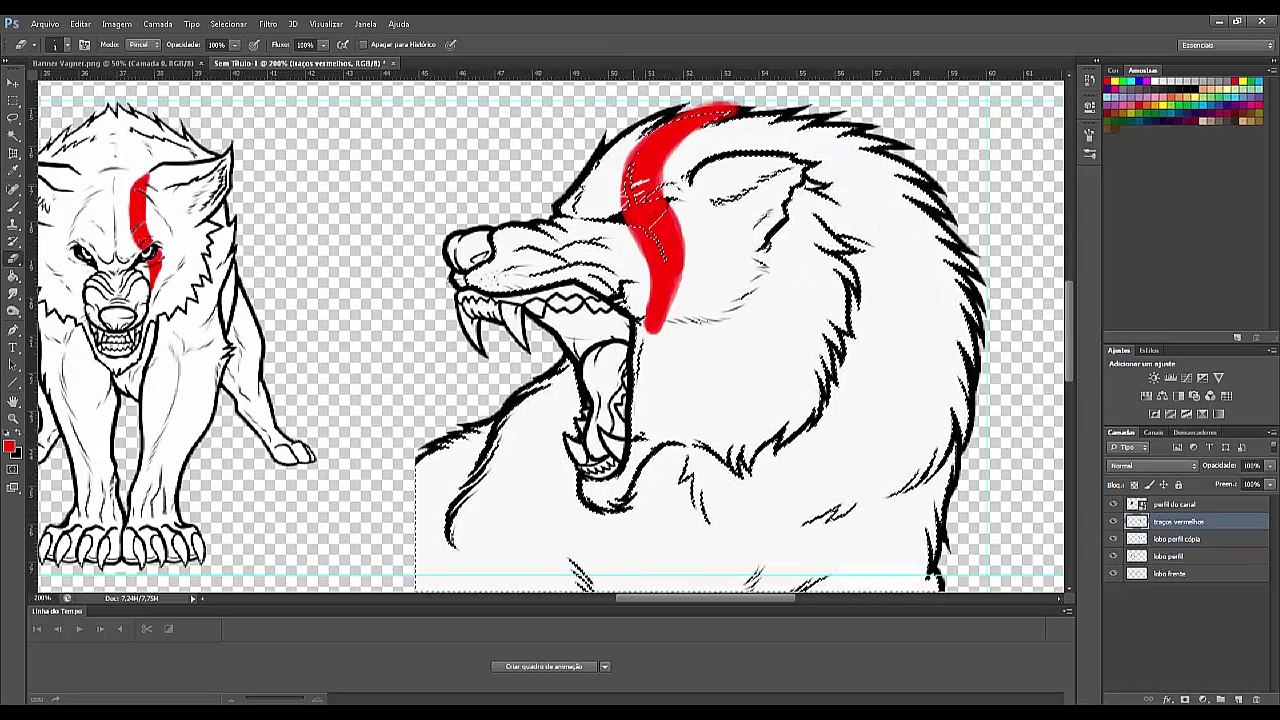Viewport: 1280px width, 720px height.
Task: Select the Rectangular Marquee tool
Action: tap(13, 101)
